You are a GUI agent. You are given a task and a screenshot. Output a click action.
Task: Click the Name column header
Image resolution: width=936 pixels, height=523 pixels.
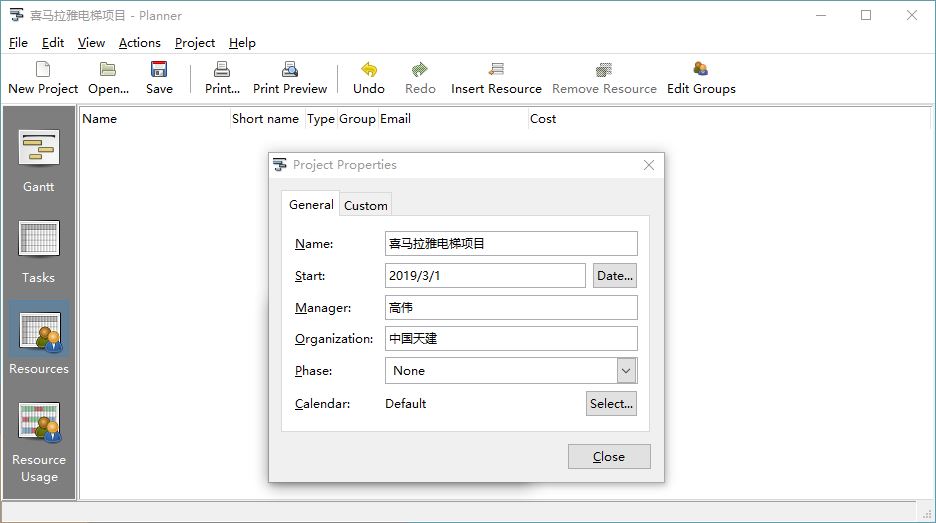155,119
